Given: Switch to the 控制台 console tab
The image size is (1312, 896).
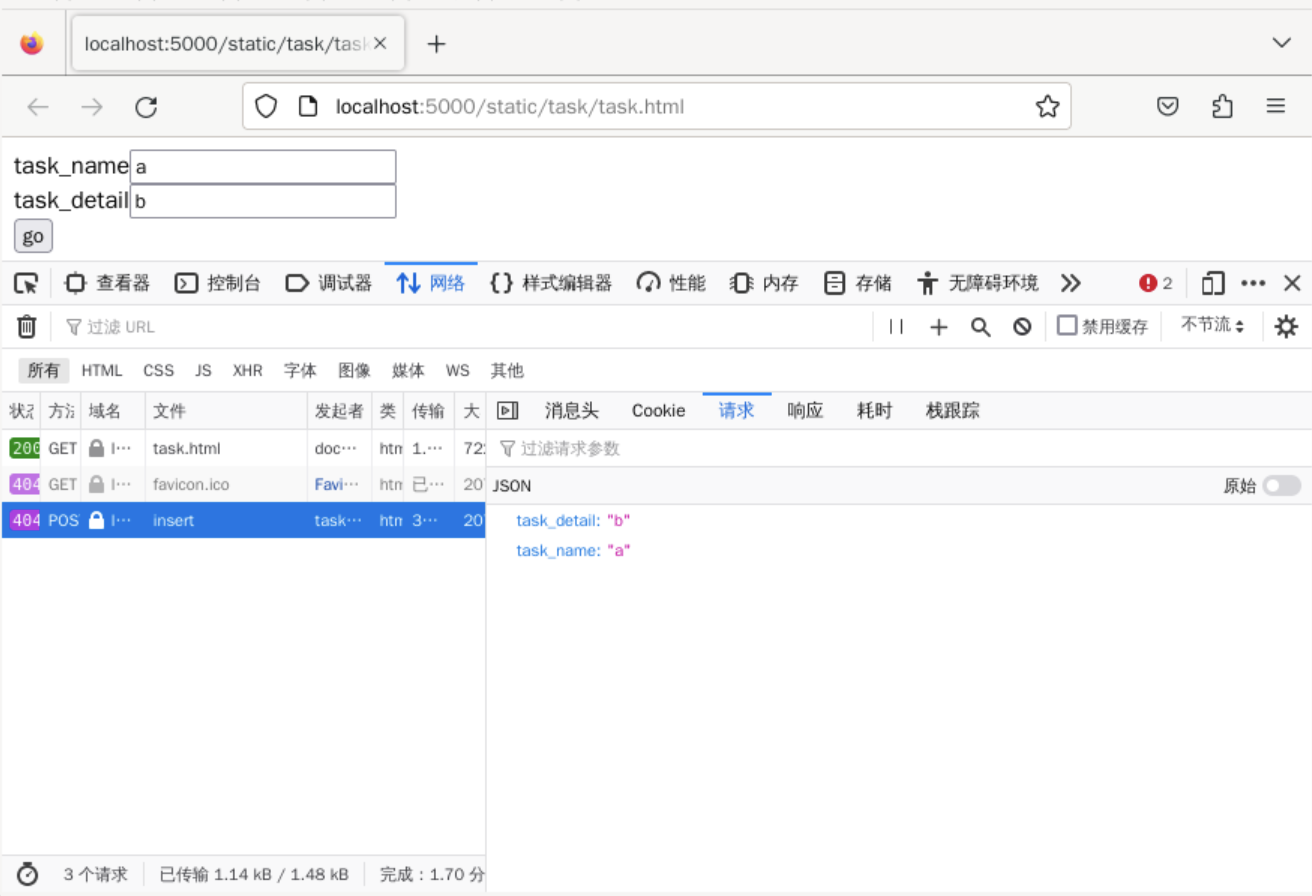Looking at the screenshot, I should (x=217, y=284).
